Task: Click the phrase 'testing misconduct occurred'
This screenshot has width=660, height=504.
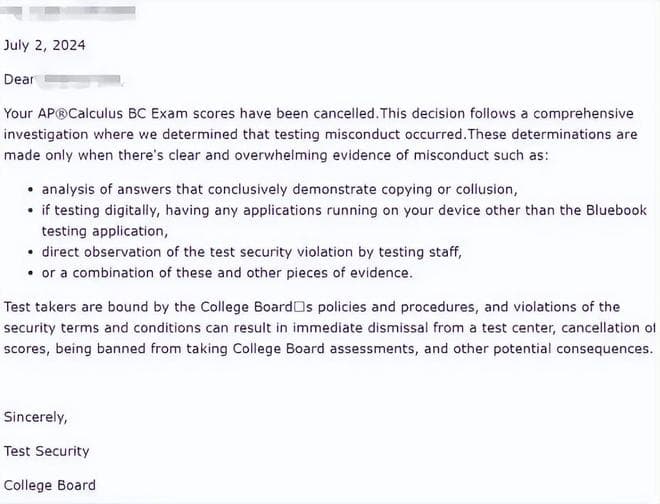Action: [x=369, y=134]
